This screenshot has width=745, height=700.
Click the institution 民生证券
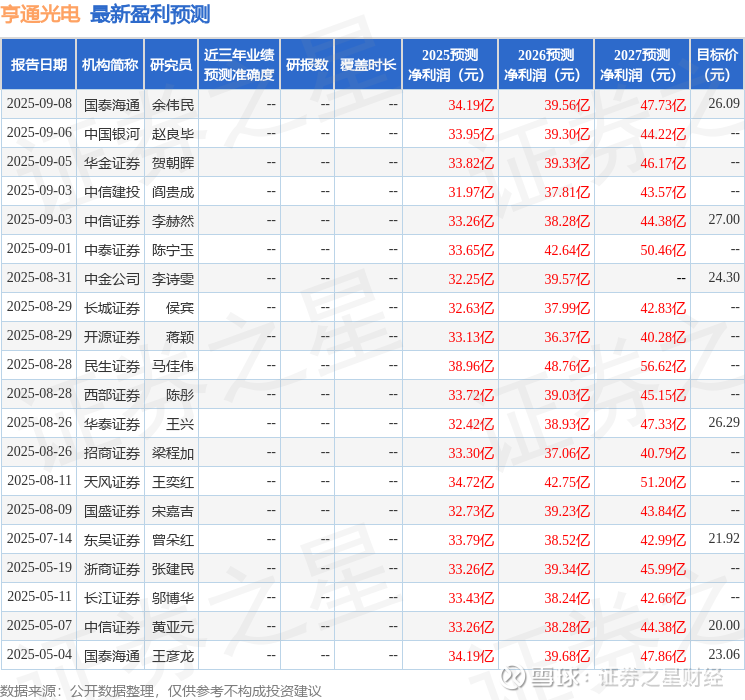click(x=112, y=365)
